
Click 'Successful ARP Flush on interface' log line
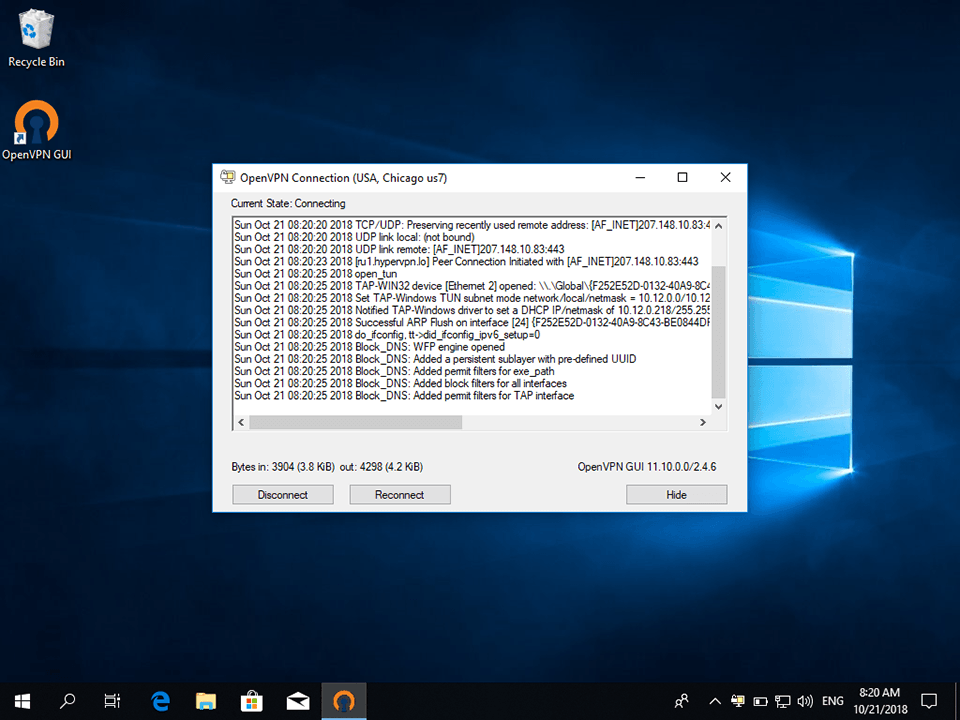coord(472,323)
